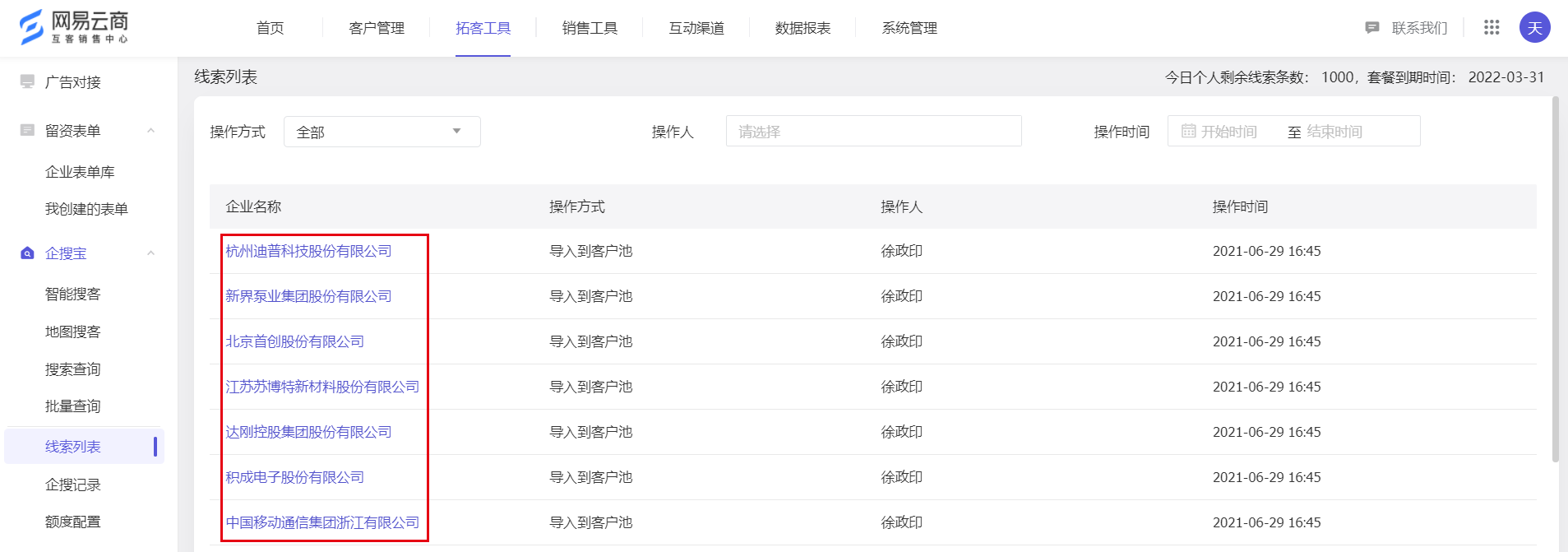Click the 企业名称 column header
This screenshot has width=1568, height=552.
click(253, 206)
